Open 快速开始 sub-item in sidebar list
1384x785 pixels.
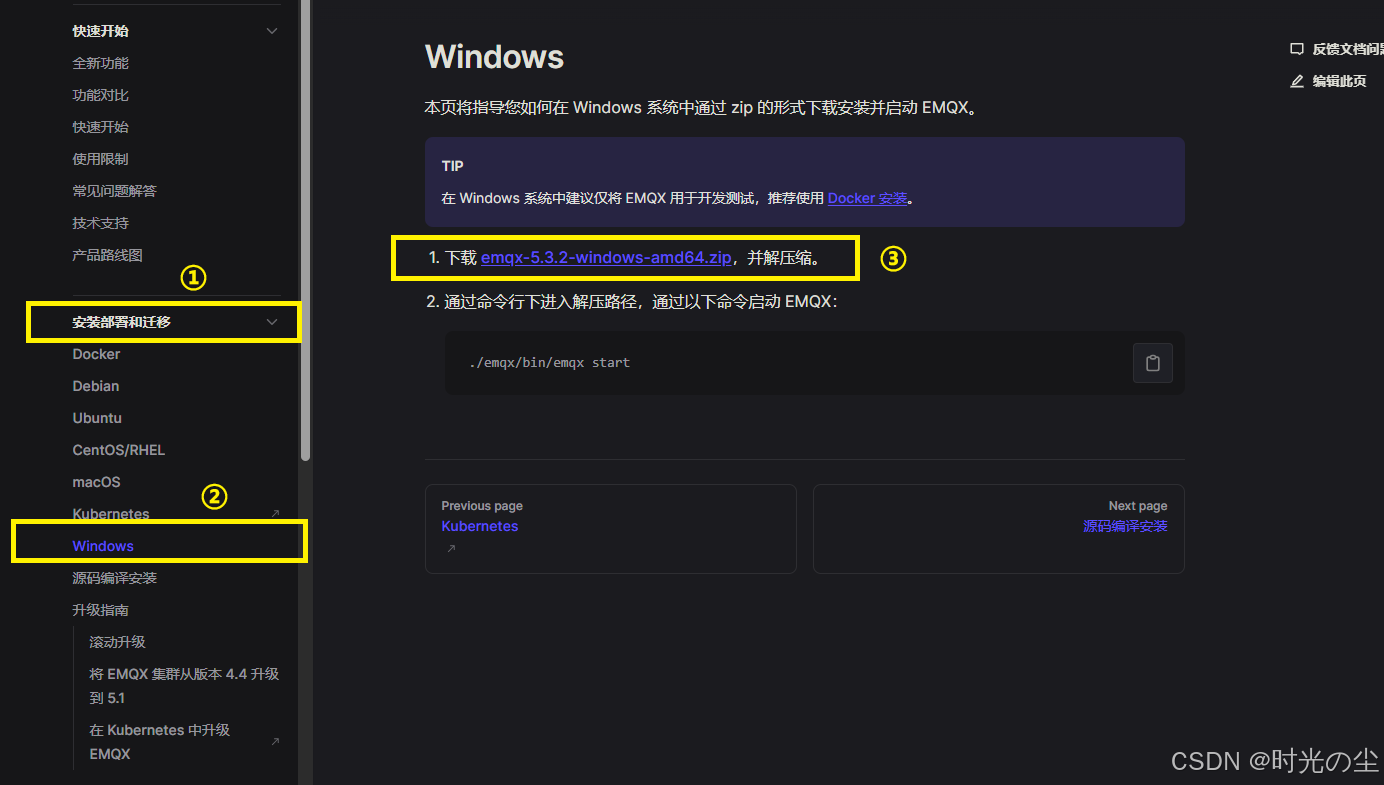pyautogui.click(x=100, y=127)
